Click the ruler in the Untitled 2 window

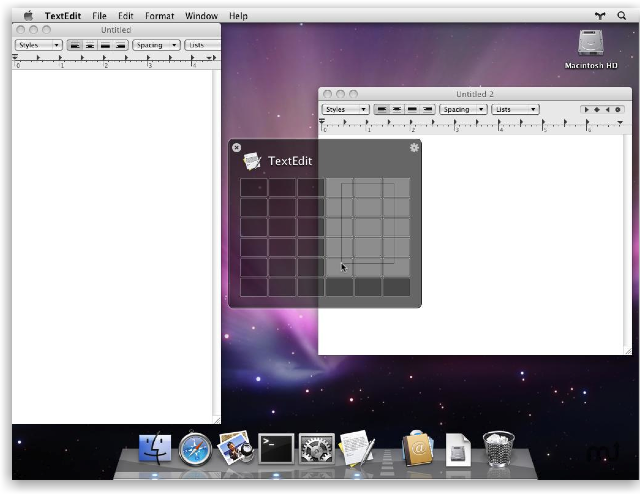click(475, 125)
